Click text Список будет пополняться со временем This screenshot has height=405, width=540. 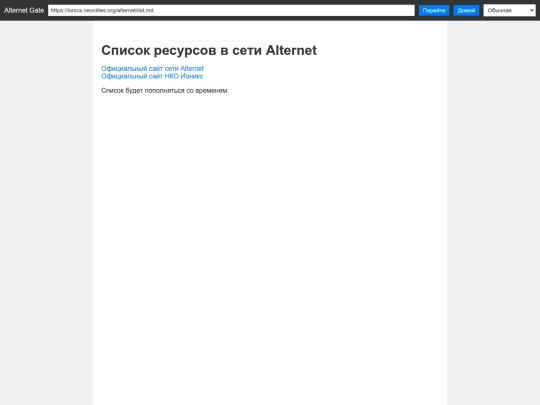[165, 91]
